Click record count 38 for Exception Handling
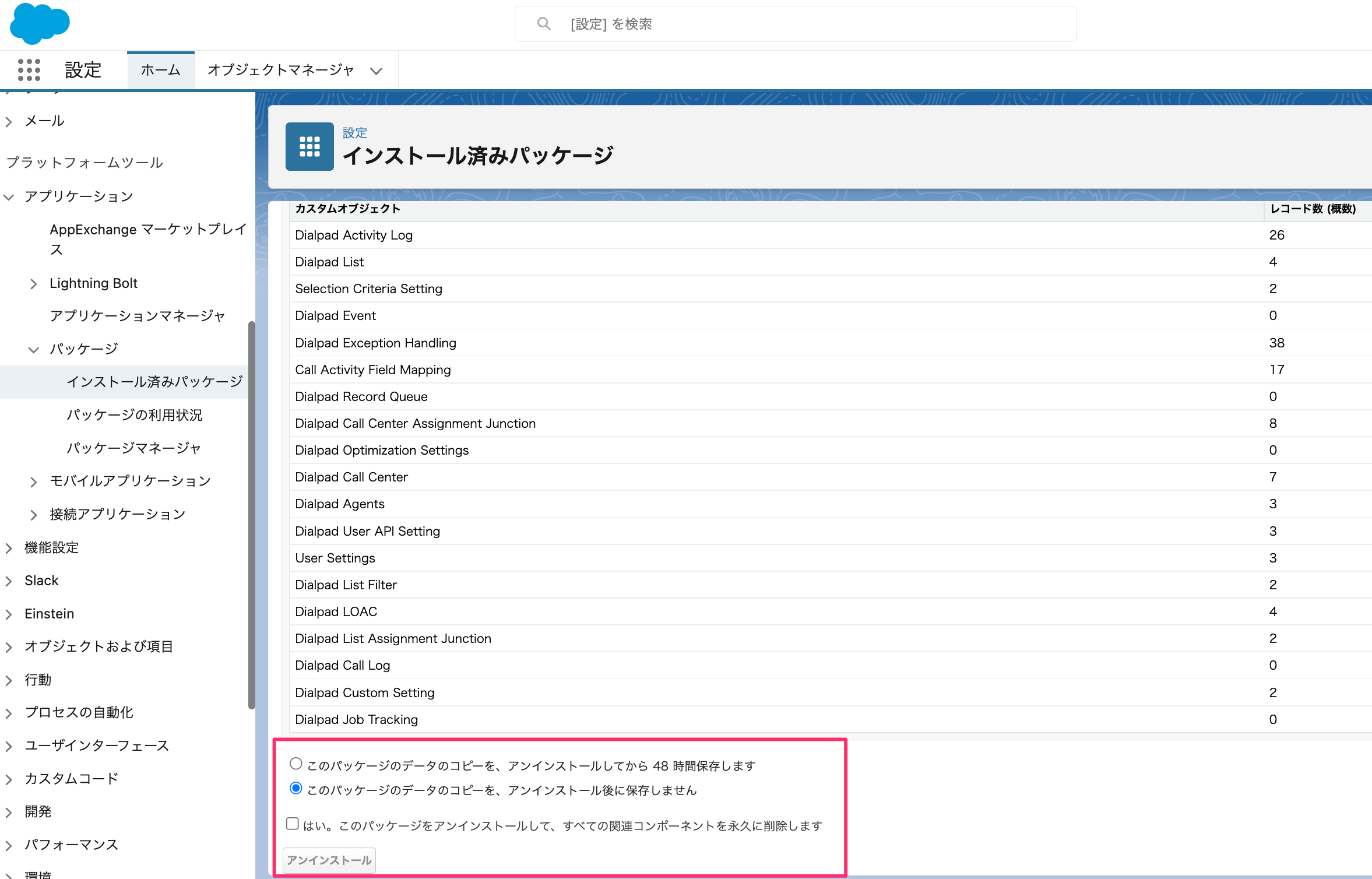 (x=1276, y=343)
